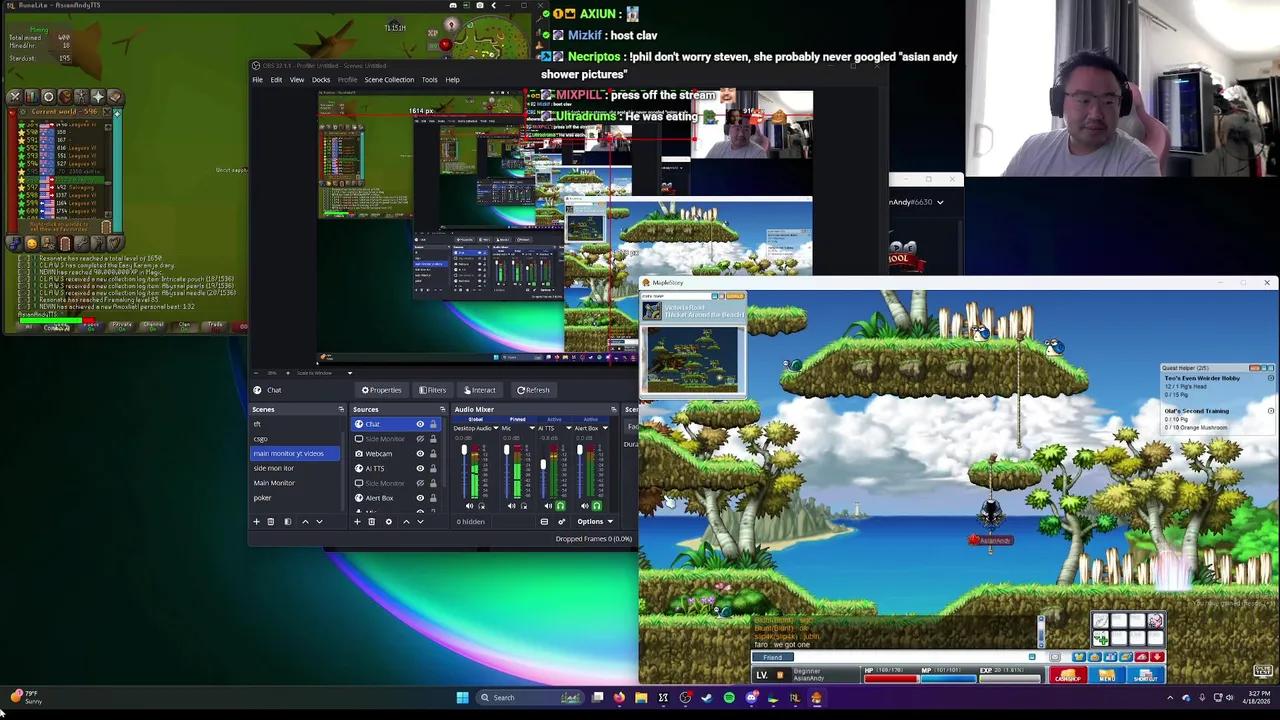The height and width of the screenshot is (720, 1280).
Task: Remove selected scene with Scenes trash icon
Action: tap(270, 522)
